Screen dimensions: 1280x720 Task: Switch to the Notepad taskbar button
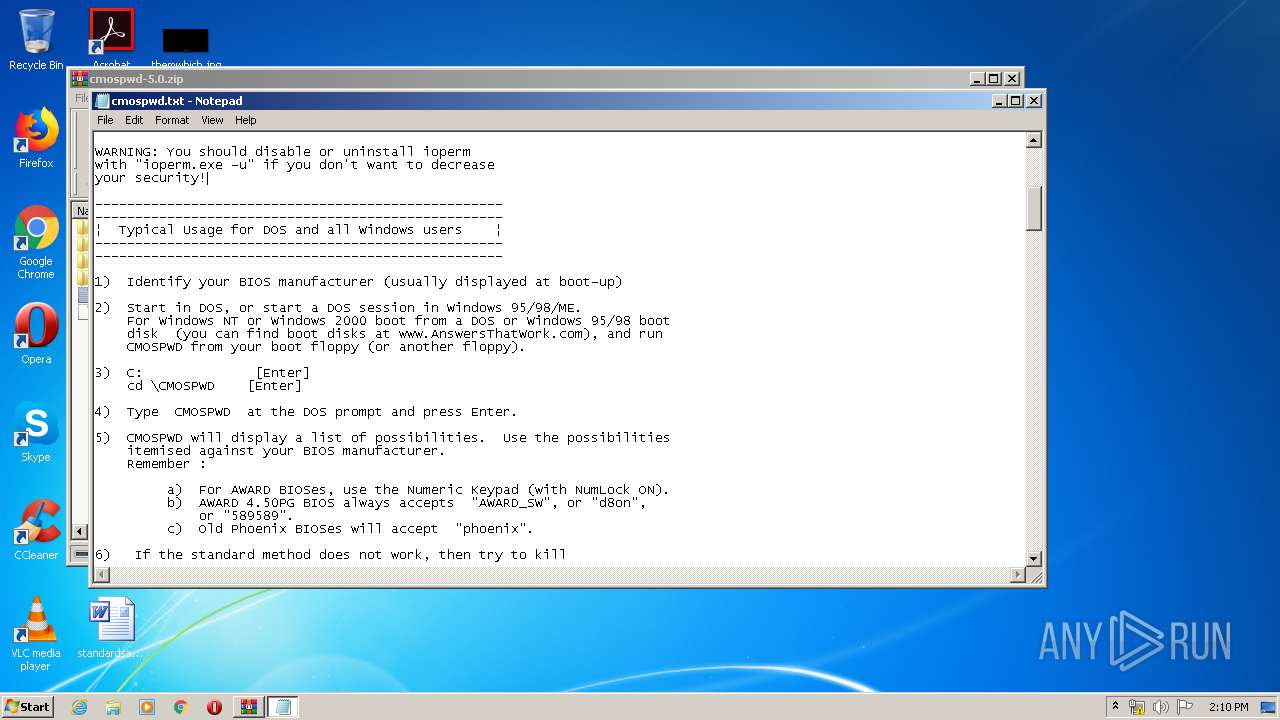coord(283,707)
